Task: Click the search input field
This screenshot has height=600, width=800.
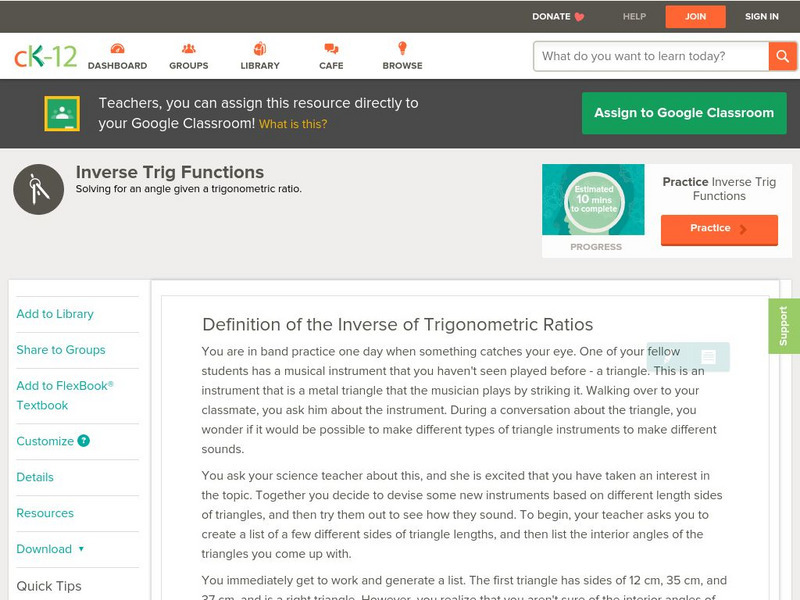Action: pyautogui.click(x=650, y=56)
